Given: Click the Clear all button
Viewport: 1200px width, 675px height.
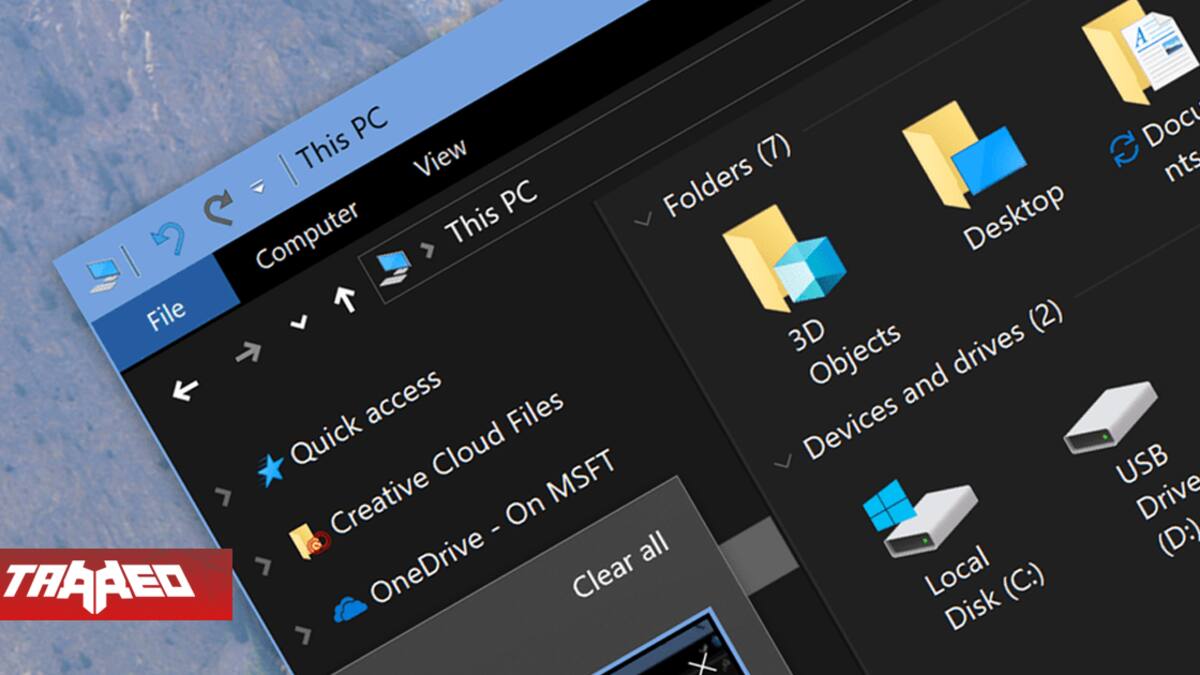Looking at the screenshot, I should coord(620,565).
